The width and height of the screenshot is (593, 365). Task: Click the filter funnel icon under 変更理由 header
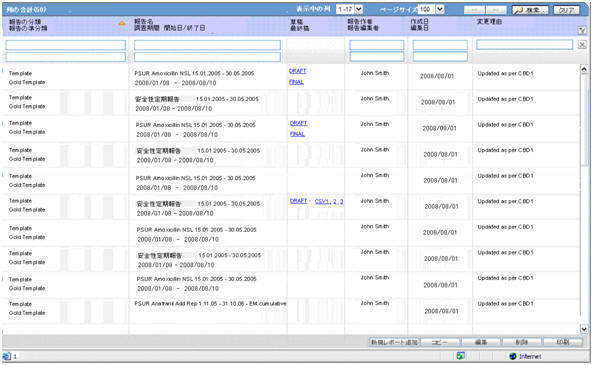click(582, 31)
